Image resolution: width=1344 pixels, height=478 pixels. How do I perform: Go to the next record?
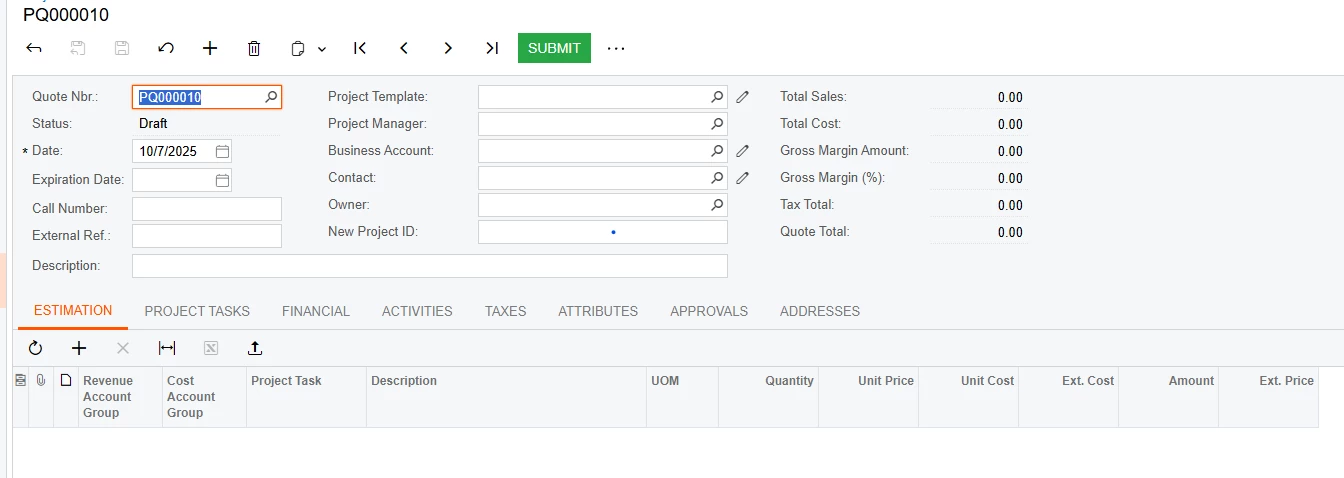pos(448,48)
